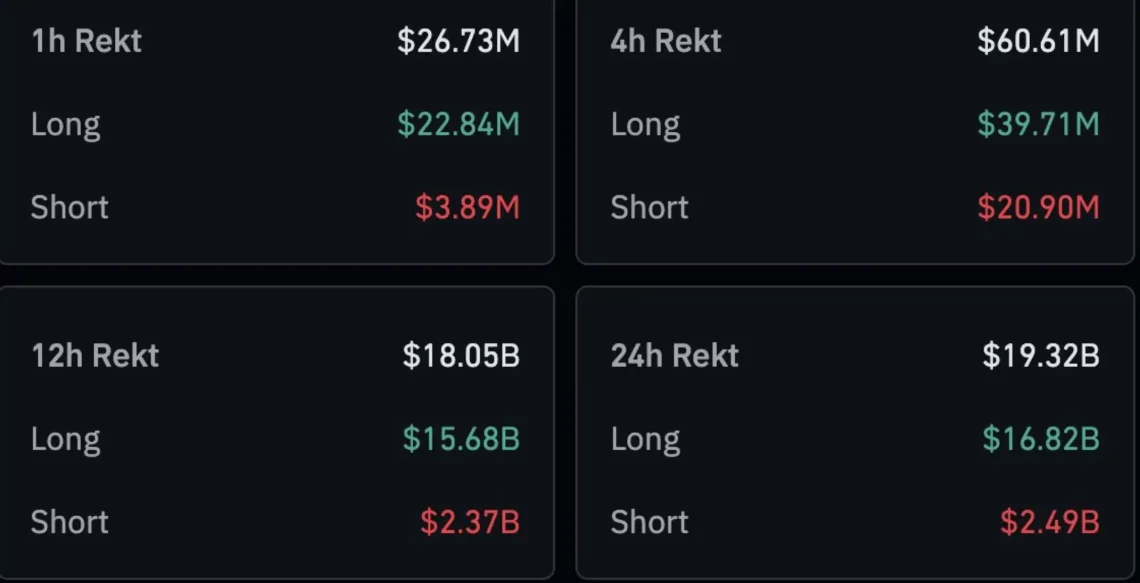
Task: Click the Long label in 1h card
Action: pyautogui.click(x=65, y=124)
